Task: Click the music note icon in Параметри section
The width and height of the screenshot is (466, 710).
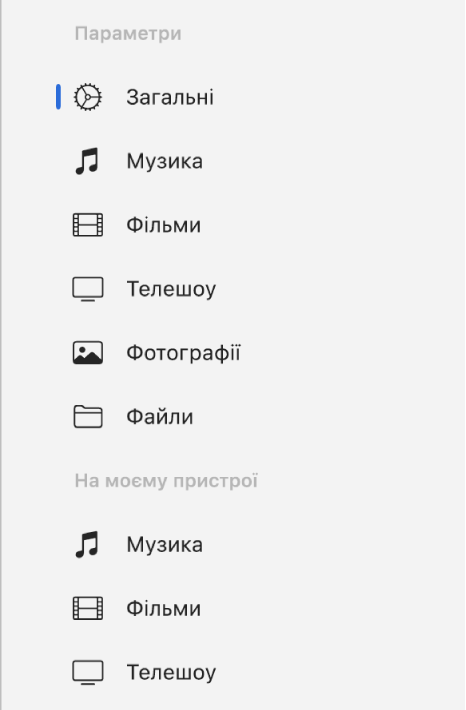Action: pyautogui.click(x=87, y=161)
